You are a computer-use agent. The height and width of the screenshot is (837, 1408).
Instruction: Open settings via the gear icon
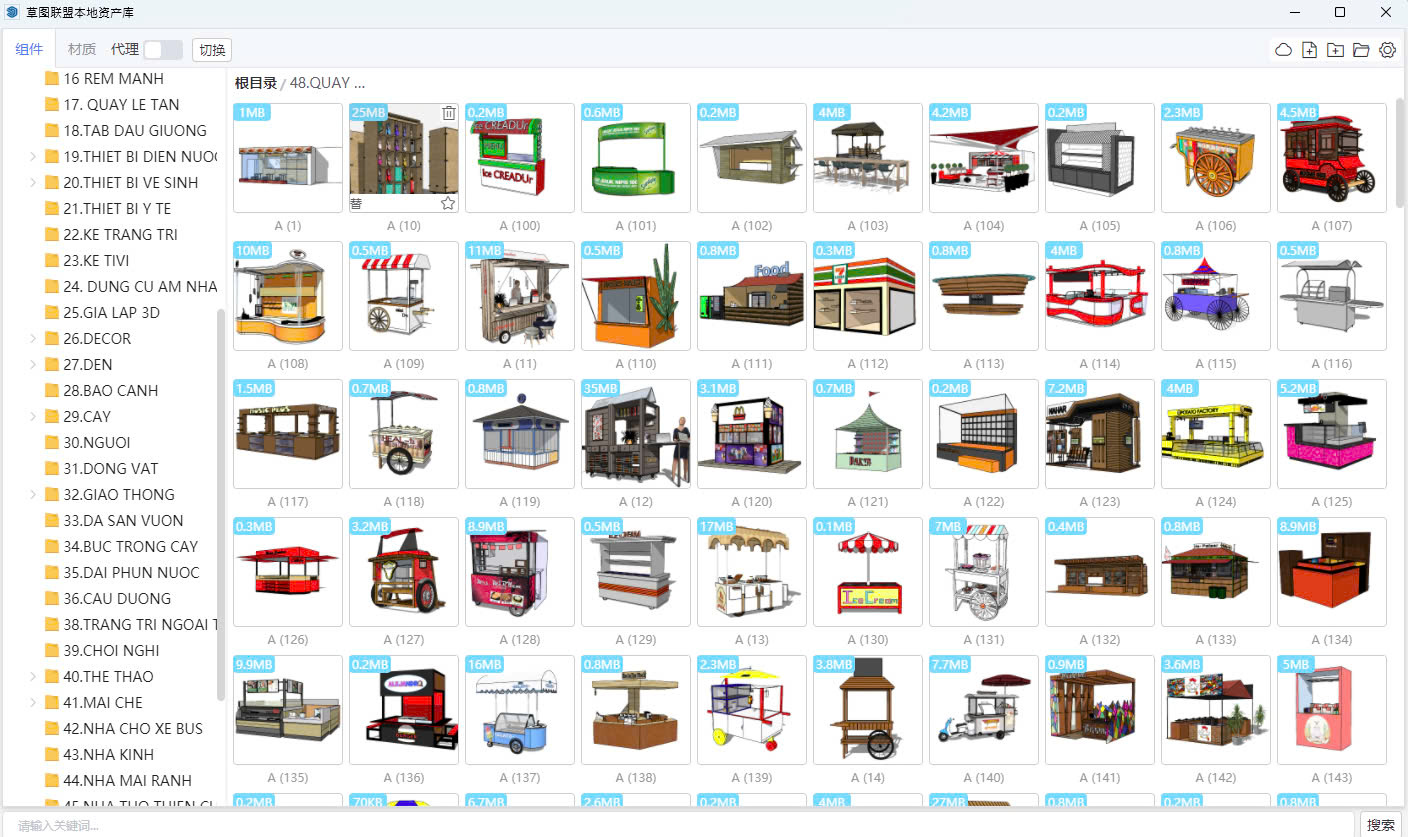[x=1387, y=50]
